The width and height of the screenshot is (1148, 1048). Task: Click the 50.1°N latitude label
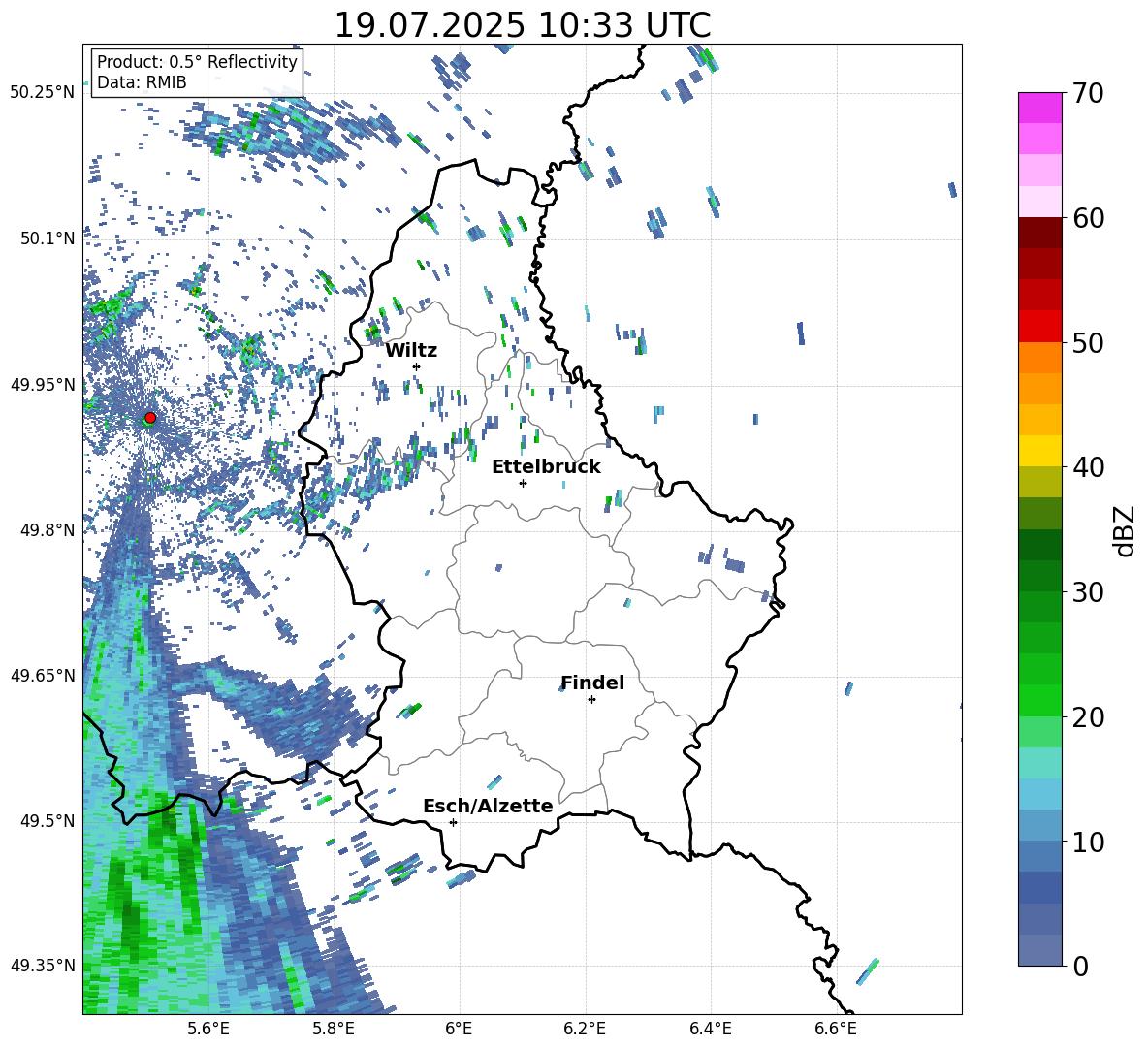point(48,238)
